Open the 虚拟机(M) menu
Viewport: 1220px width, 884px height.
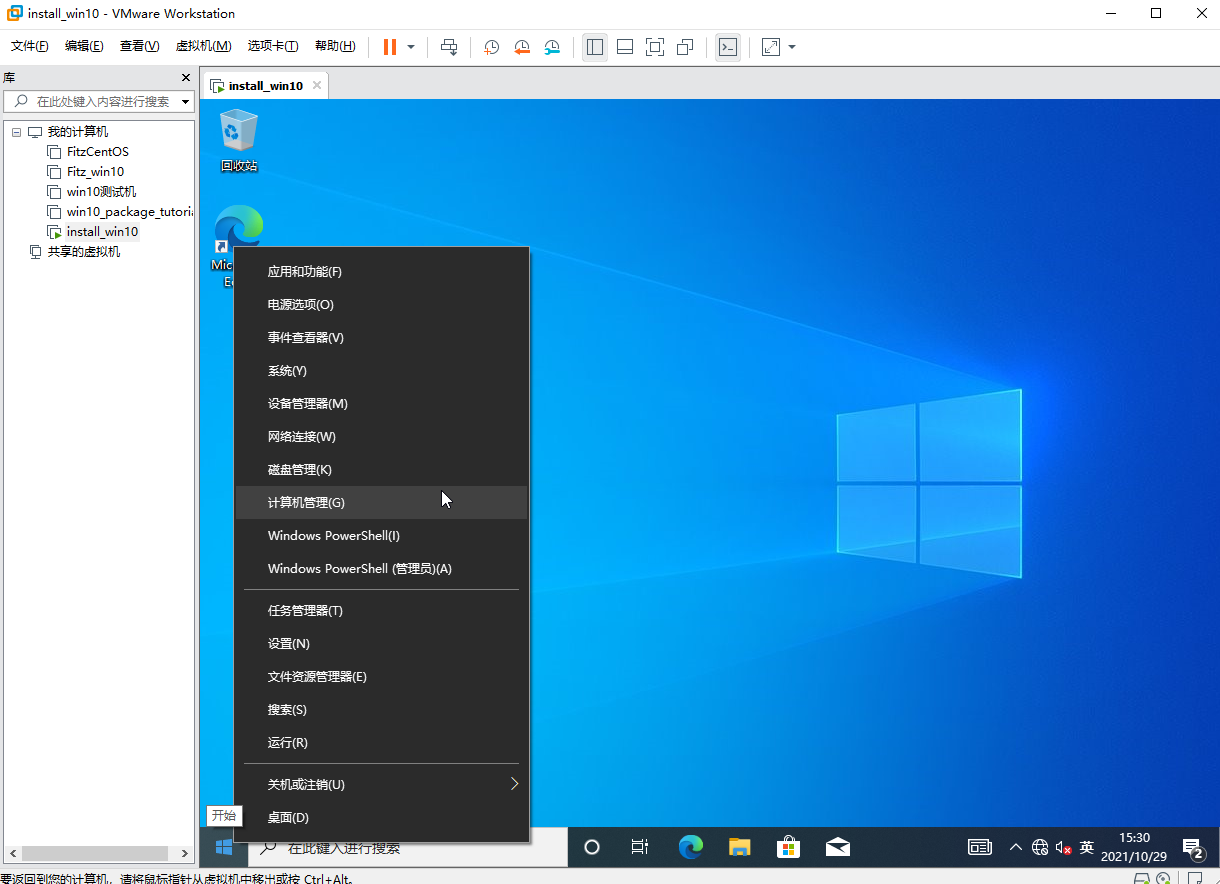click(x=203, y=46)
